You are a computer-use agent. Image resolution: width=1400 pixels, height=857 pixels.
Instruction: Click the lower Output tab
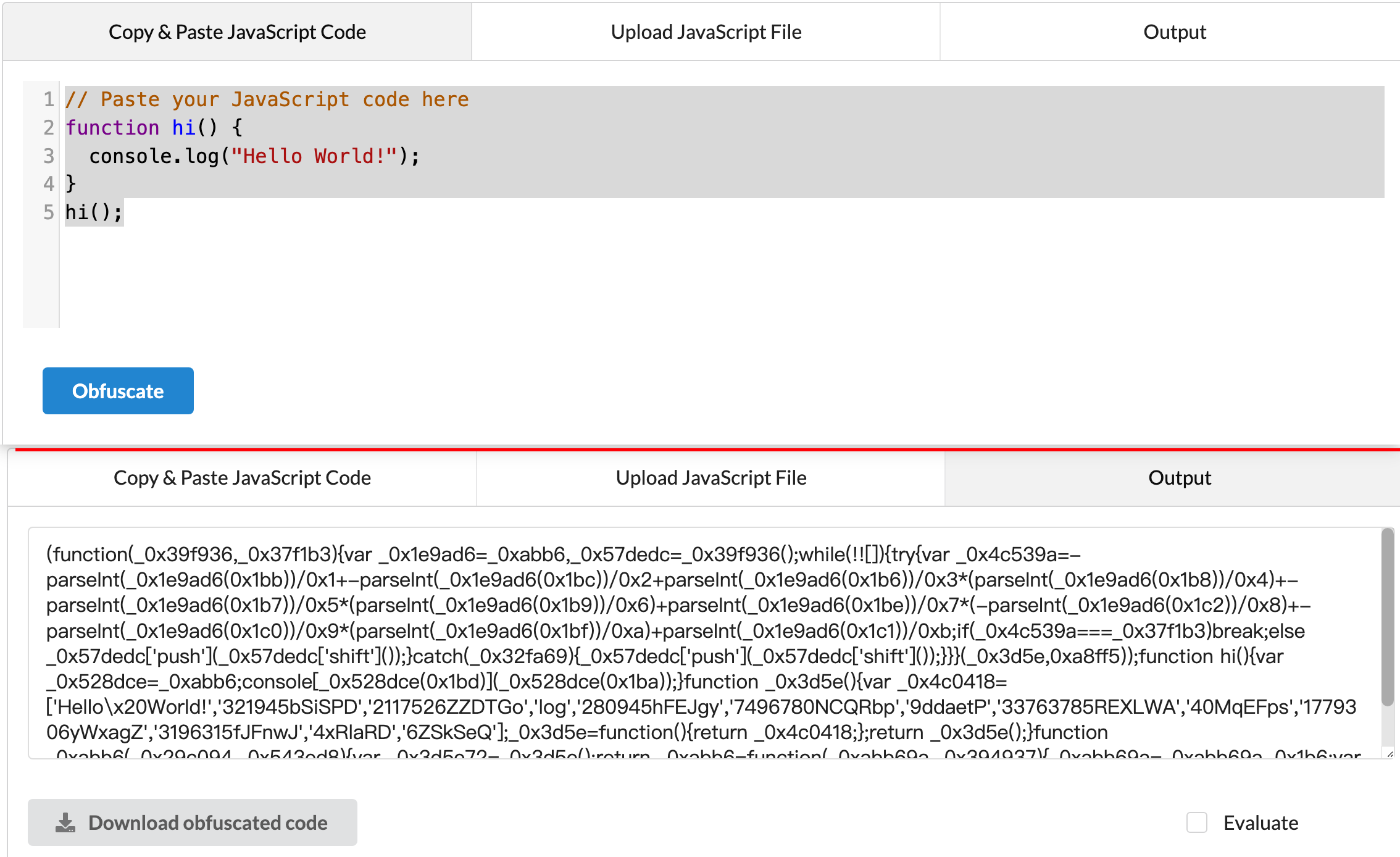[1179, 478]
